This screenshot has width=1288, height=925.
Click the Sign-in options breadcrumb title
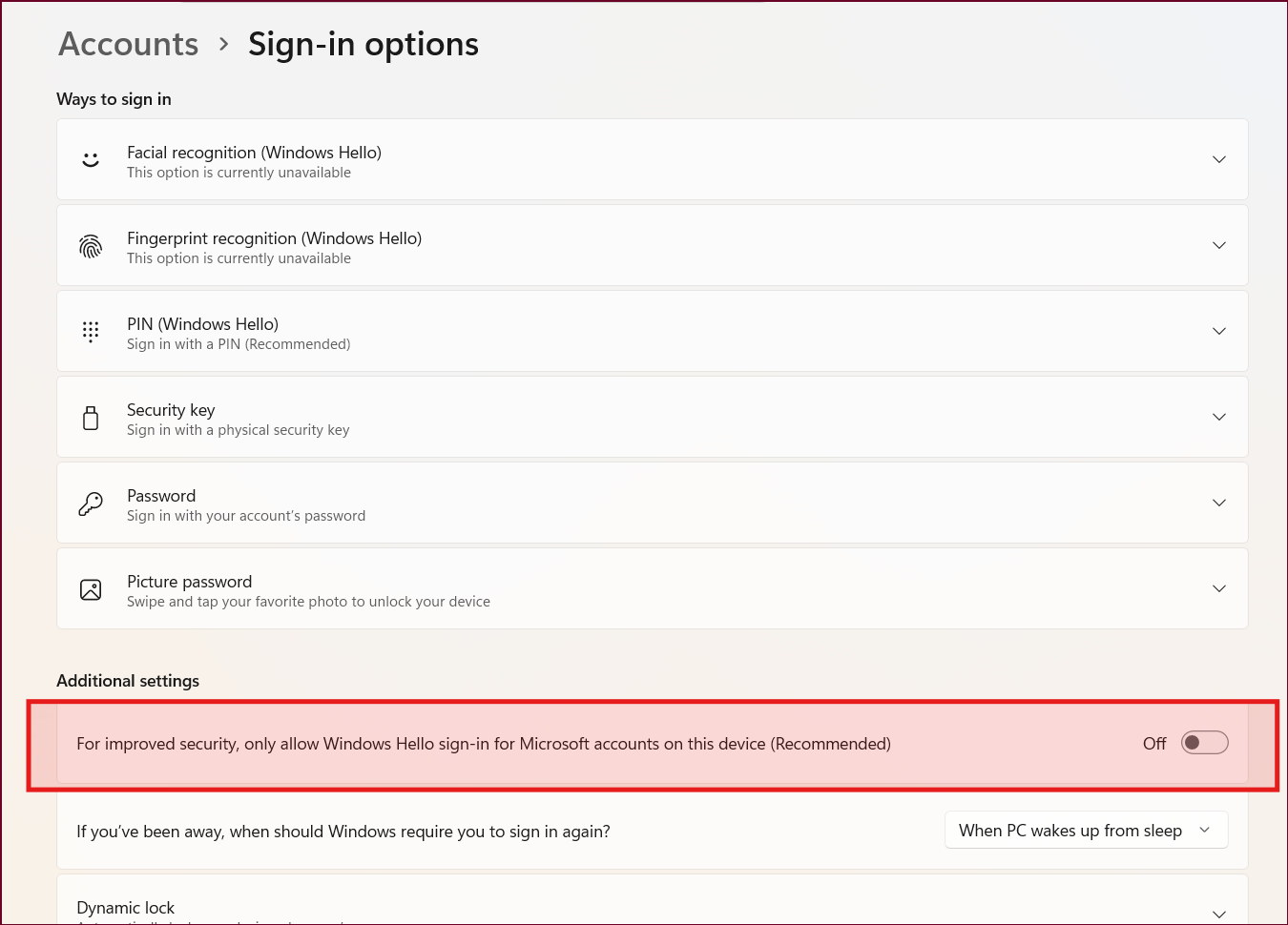click(x=364, y=44)
